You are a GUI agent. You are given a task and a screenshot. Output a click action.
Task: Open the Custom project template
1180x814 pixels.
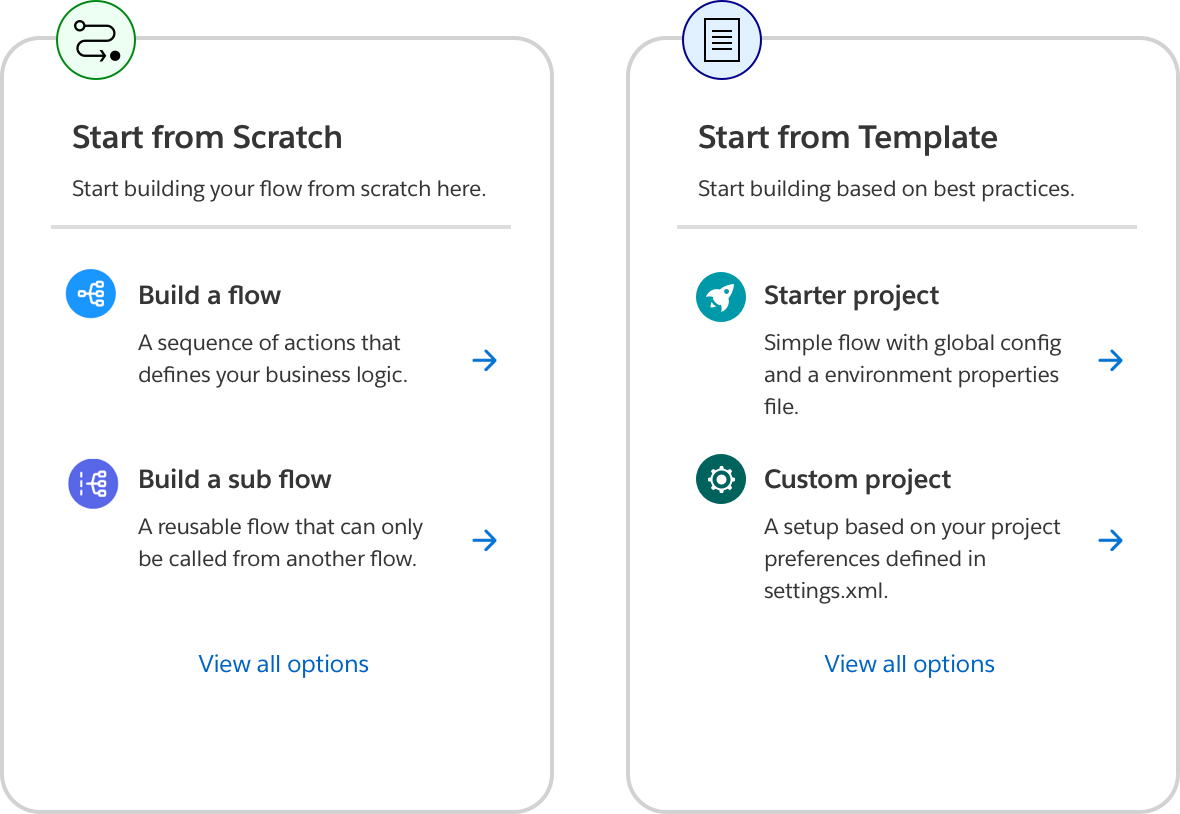point(857,479)
